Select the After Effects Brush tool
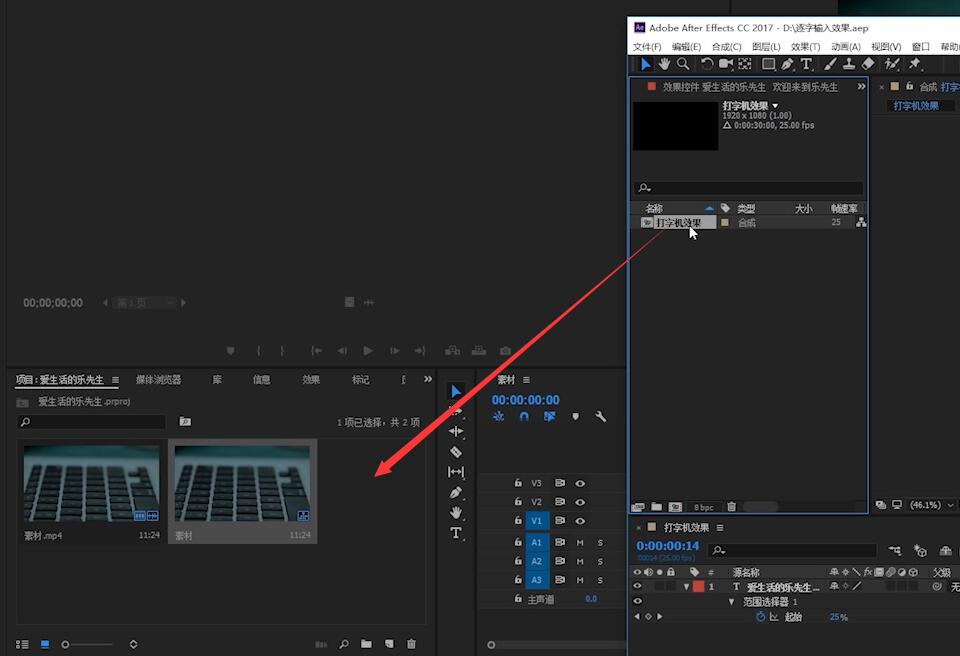Image resolution: width=960 pixels, height=656 pixels. [830, 64]
